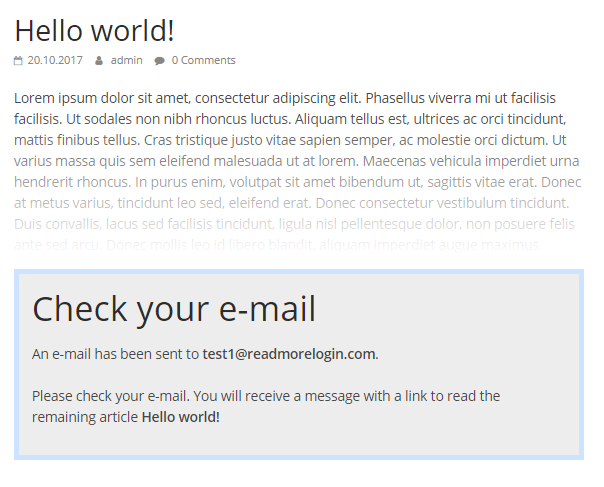Select the post date 20.10.2017
The height and width of the screenshot is (487, 604).
(x=55, y=60)
